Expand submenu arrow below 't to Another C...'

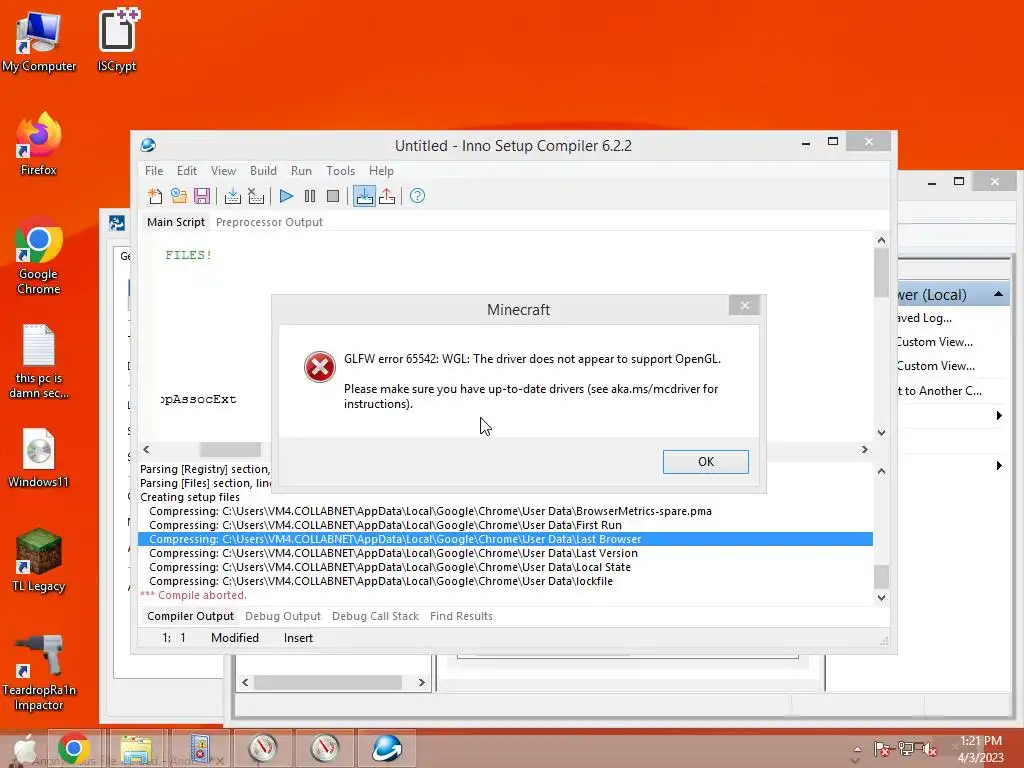pyautogui.click(x=999, y=415)
